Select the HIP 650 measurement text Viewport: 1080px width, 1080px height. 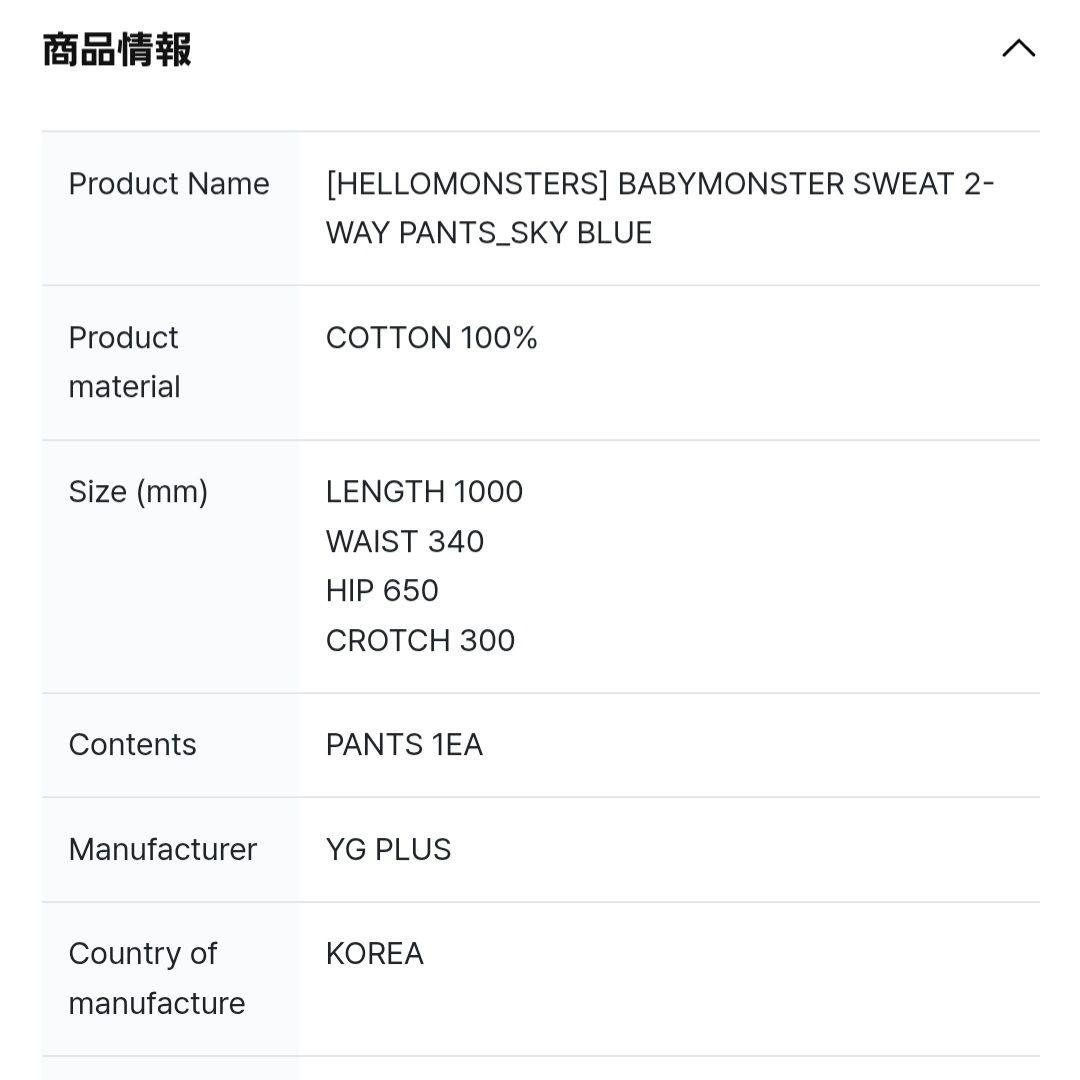click(x=382, y=590)
